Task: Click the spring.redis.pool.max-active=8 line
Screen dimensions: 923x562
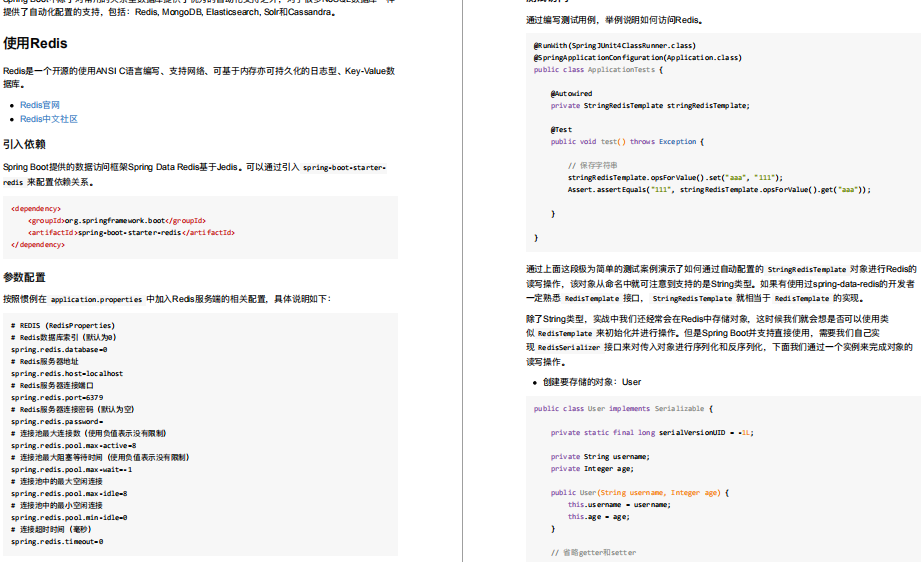Action: click(x=74, y=446)
